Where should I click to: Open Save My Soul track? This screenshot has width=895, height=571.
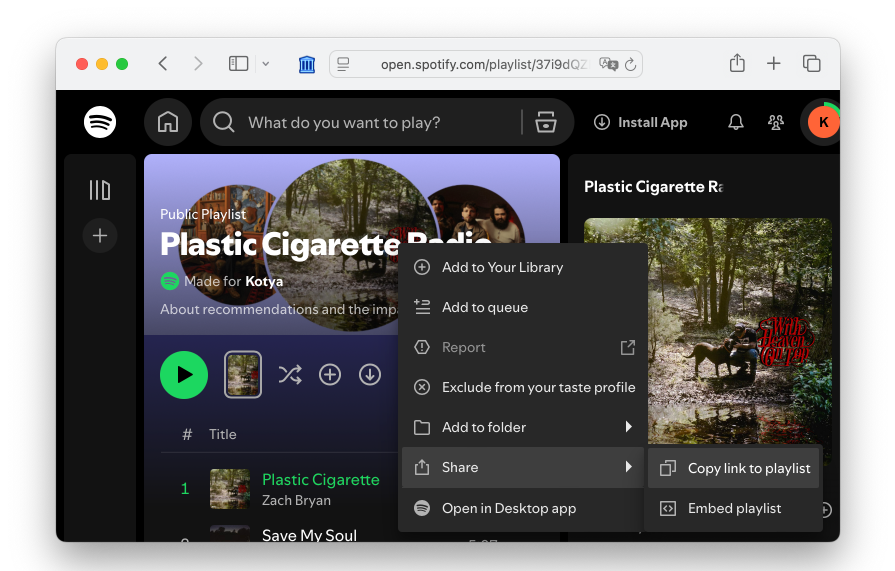tap(309, 535)
